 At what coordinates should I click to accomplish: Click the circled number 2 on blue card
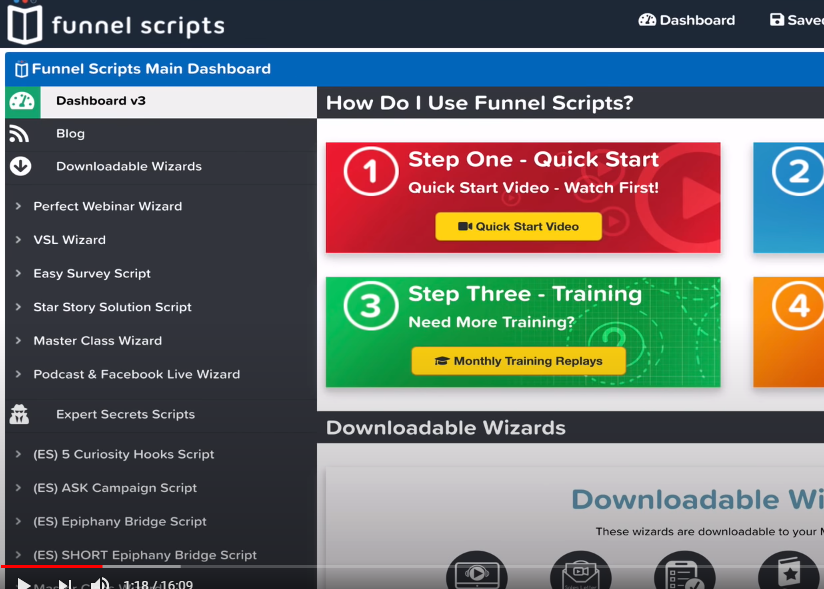click(x=798, y=171)
